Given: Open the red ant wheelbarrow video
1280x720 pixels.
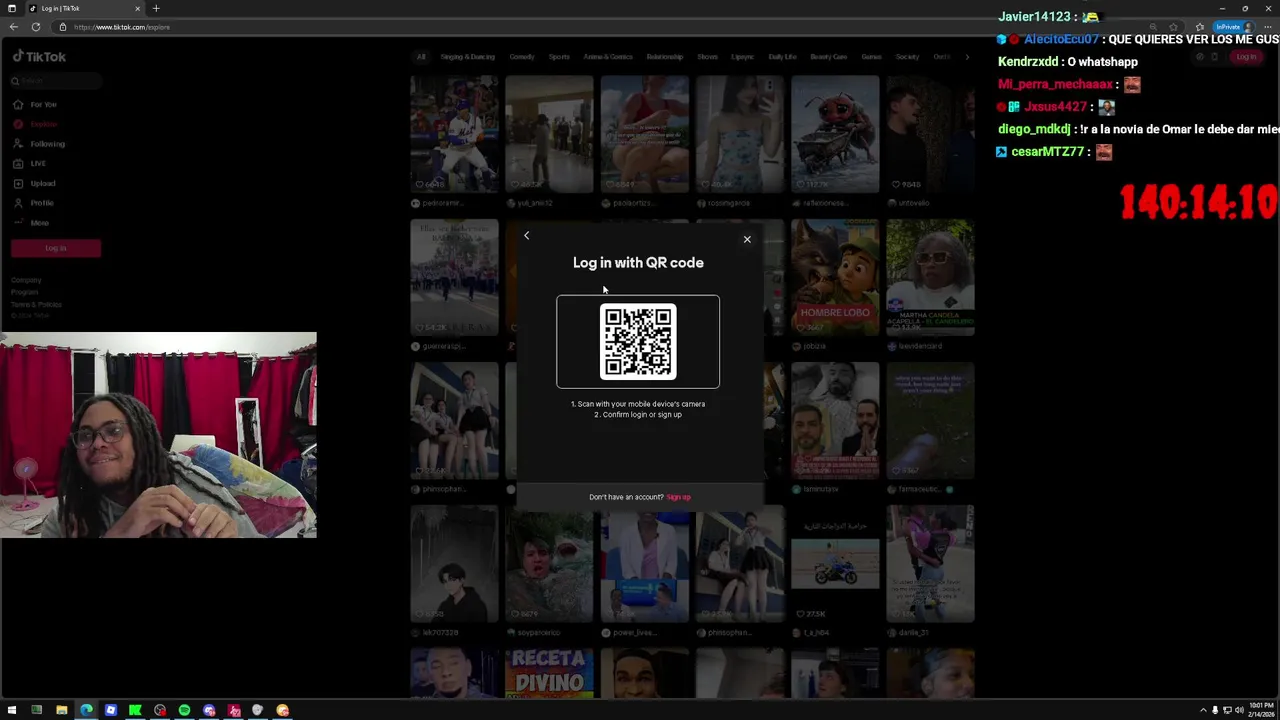Looking at the screenshot, I should click(835, 134).
